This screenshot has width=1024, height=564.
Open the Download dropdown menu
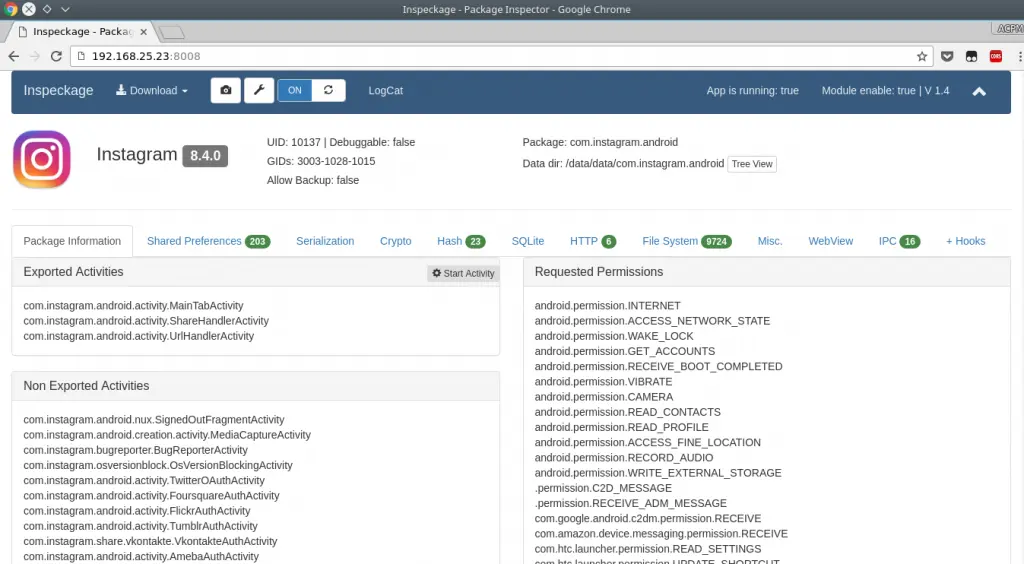pyautogui.click(x=152, y=91)
